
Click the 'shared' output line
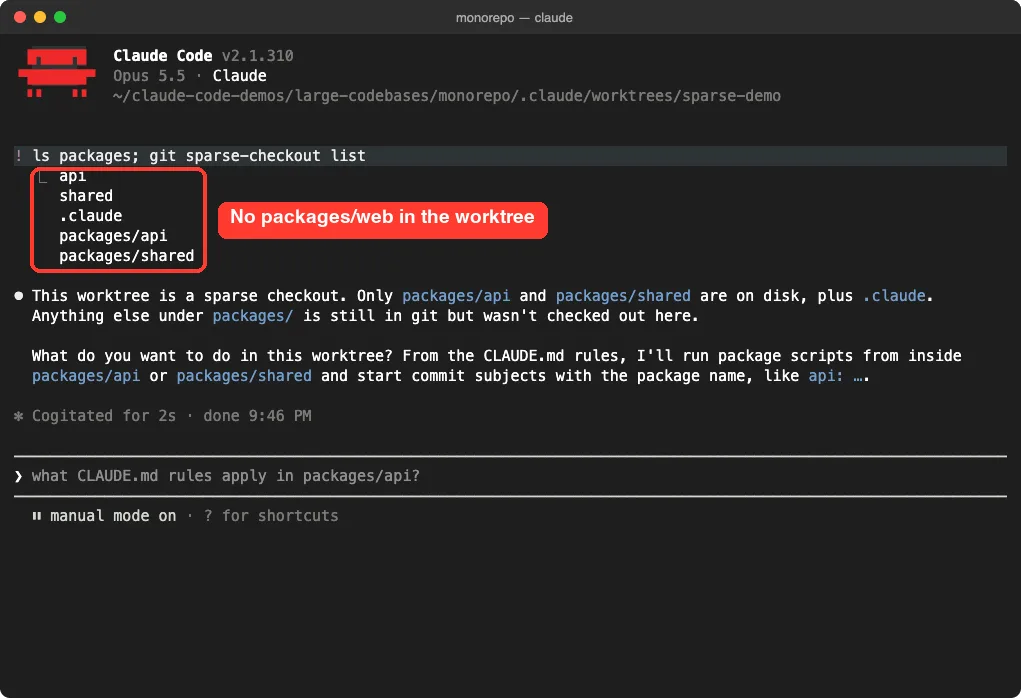[x=86, y=196]
